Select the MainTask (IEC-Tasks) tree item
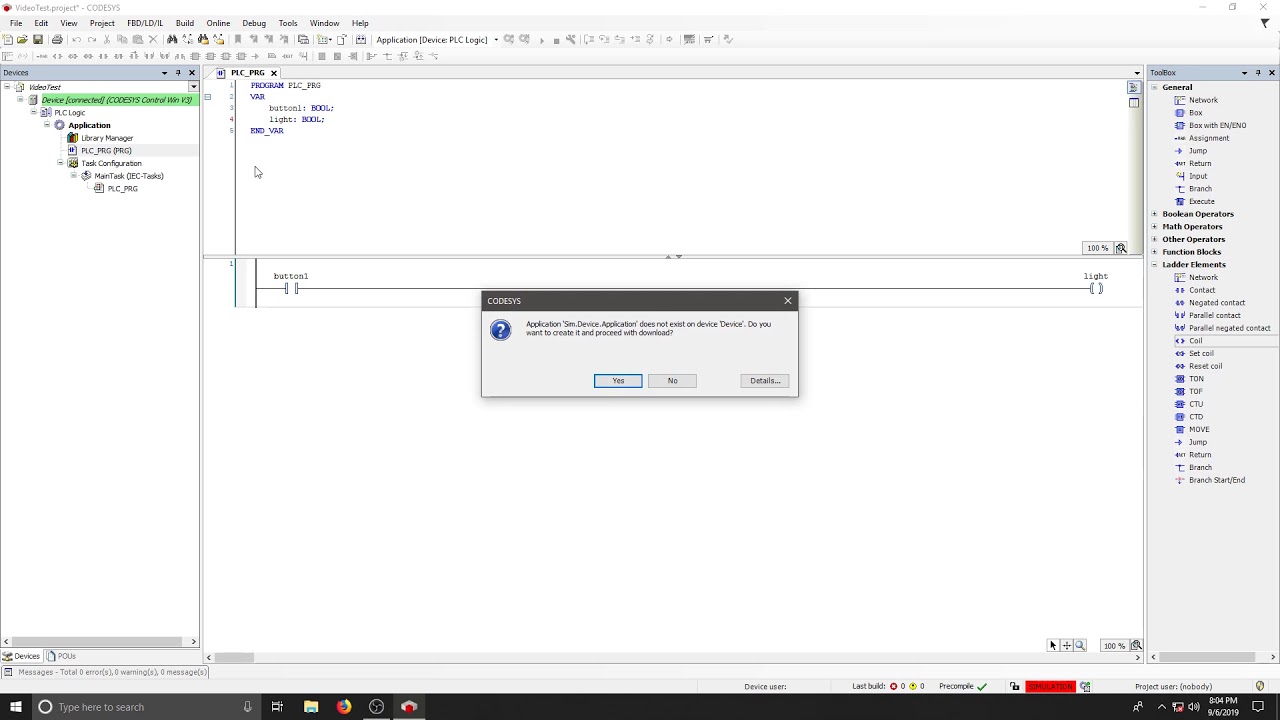This screenshot has width=1280, height=720. (128, 176)
